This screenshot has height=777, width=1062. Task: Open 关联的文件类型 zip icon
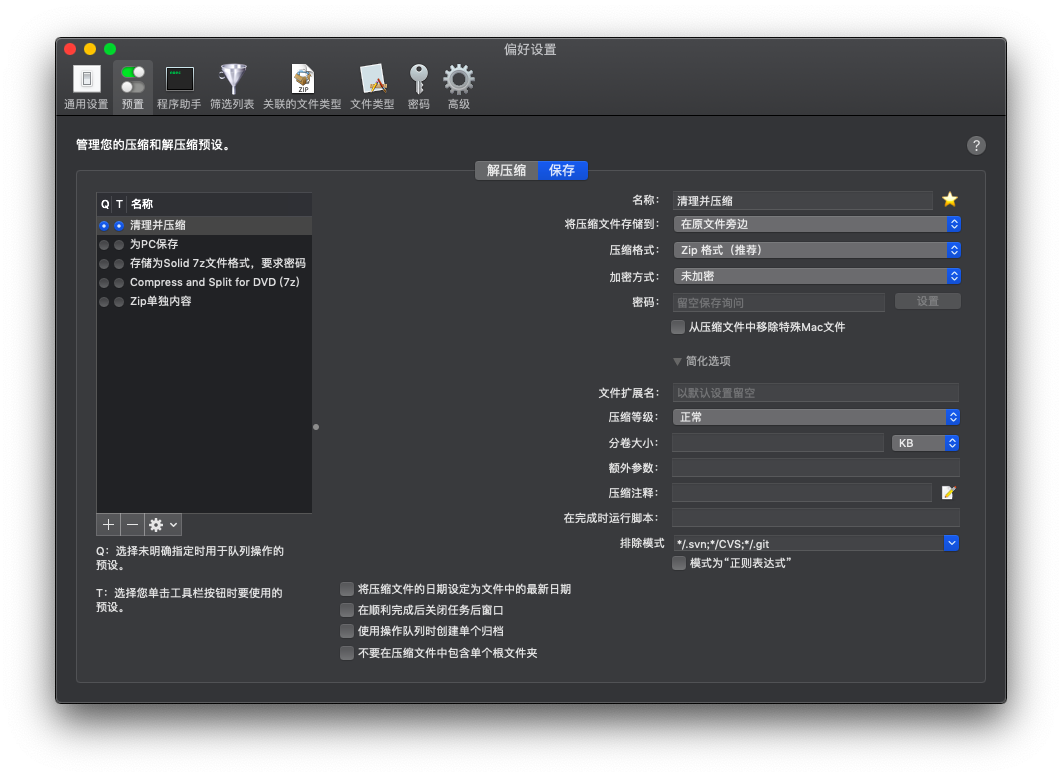pyautogui.click(x=302, y=80)
